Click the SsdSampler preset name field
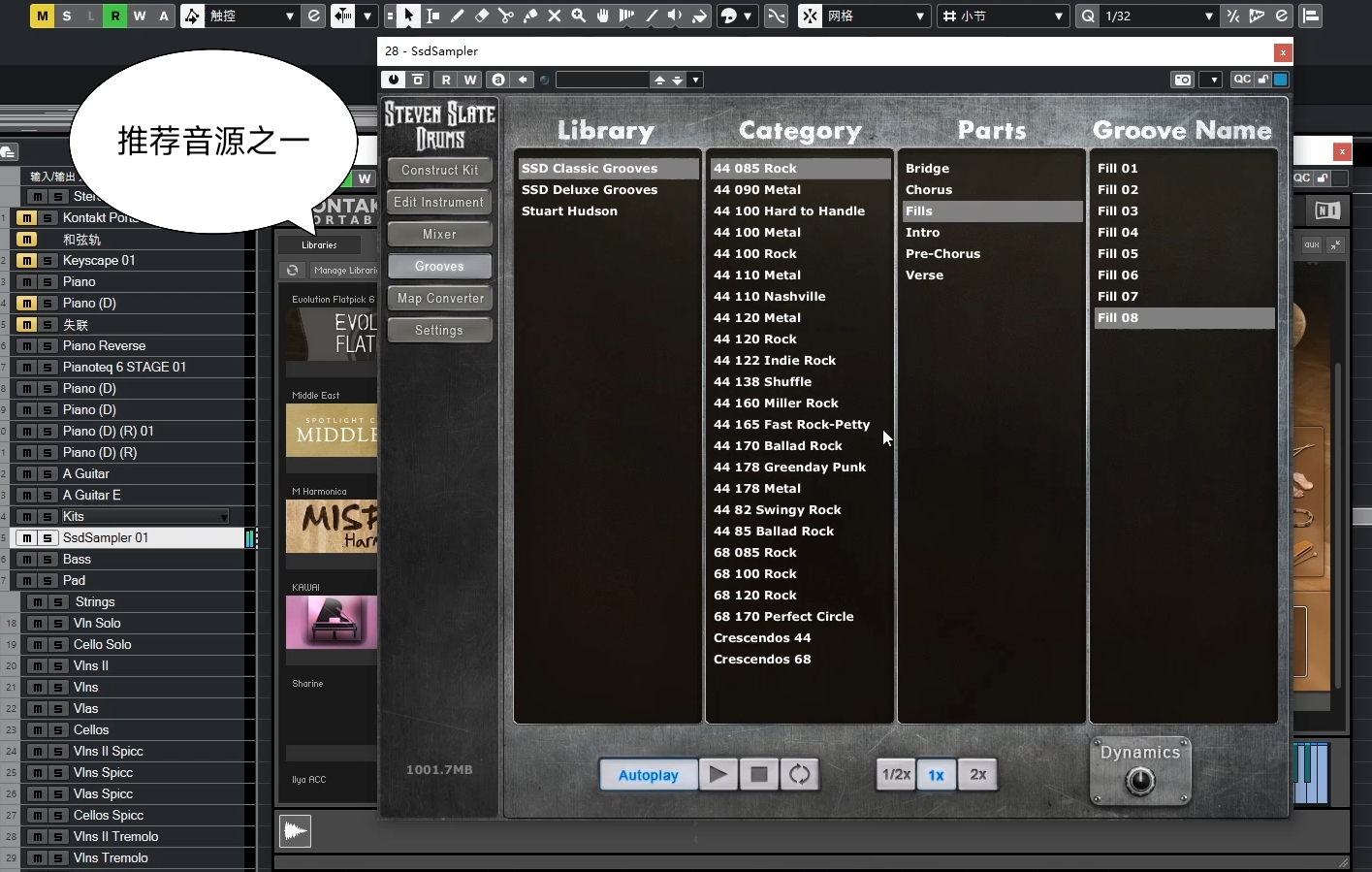 (602, 80)
